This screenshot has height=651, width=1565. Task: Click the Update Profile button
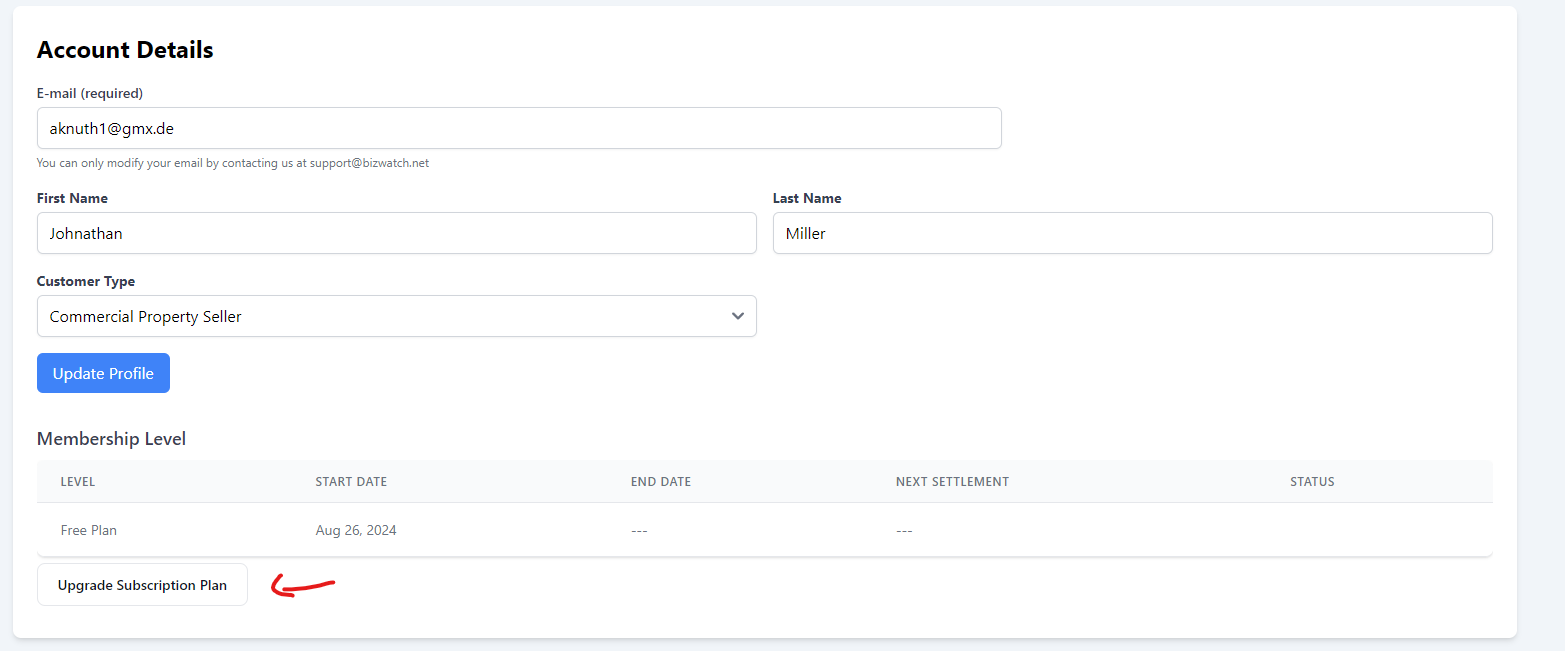103,373
